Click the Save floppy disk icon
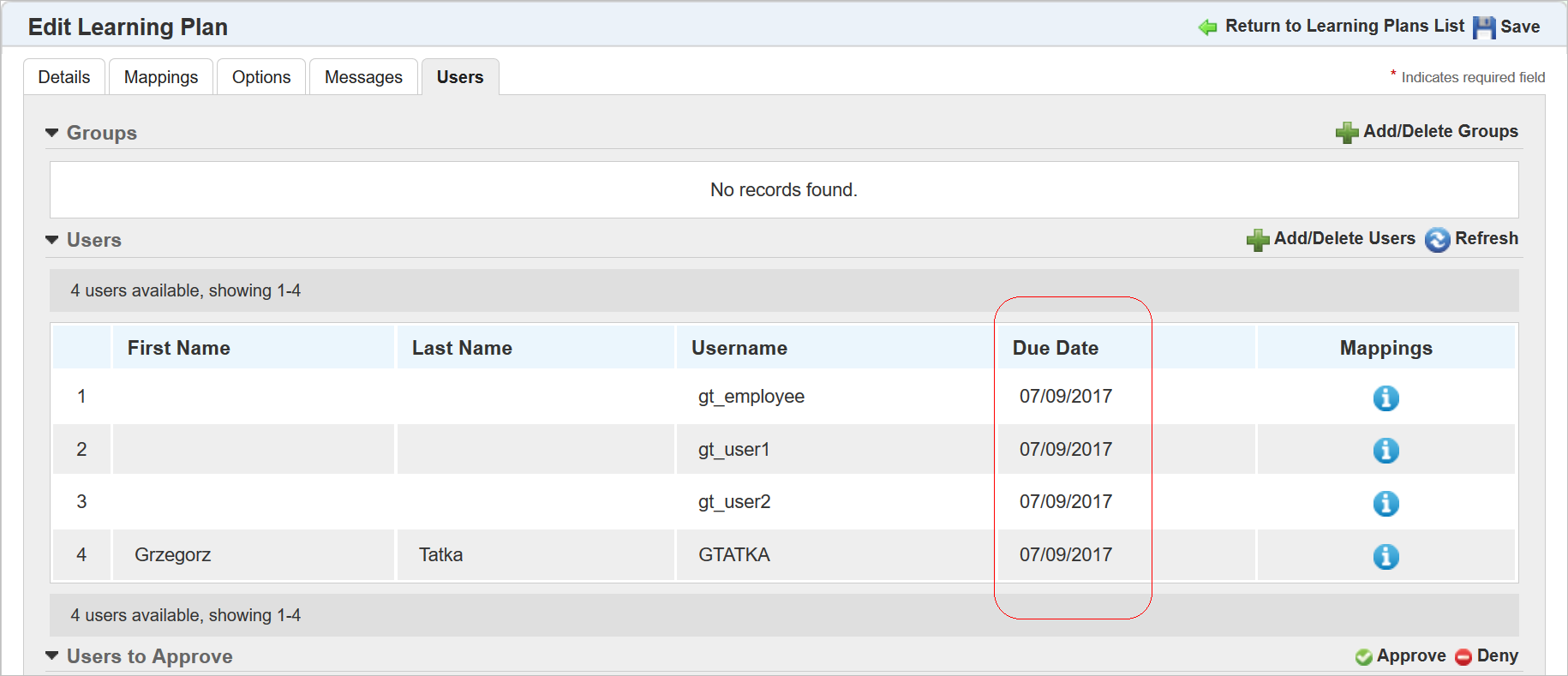This screenshot has height=676, width=1568. coord(1484,27)
